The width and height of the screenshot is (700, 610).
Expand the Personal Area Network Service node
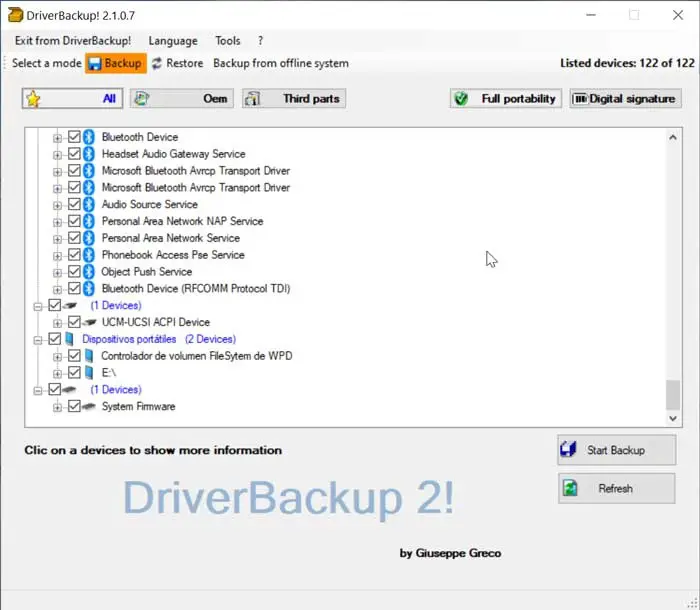point(57,239)
